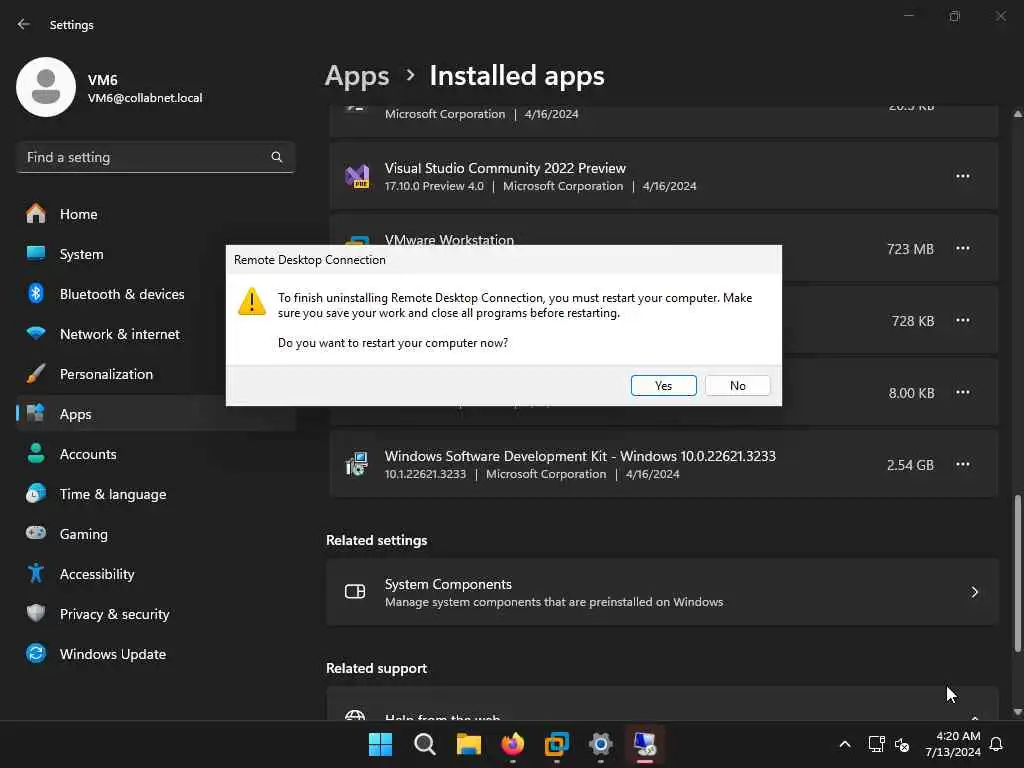This screenshot has height=768, width=1024.
Task: Decline restart by choosing No
Action: tap(737, 385)
